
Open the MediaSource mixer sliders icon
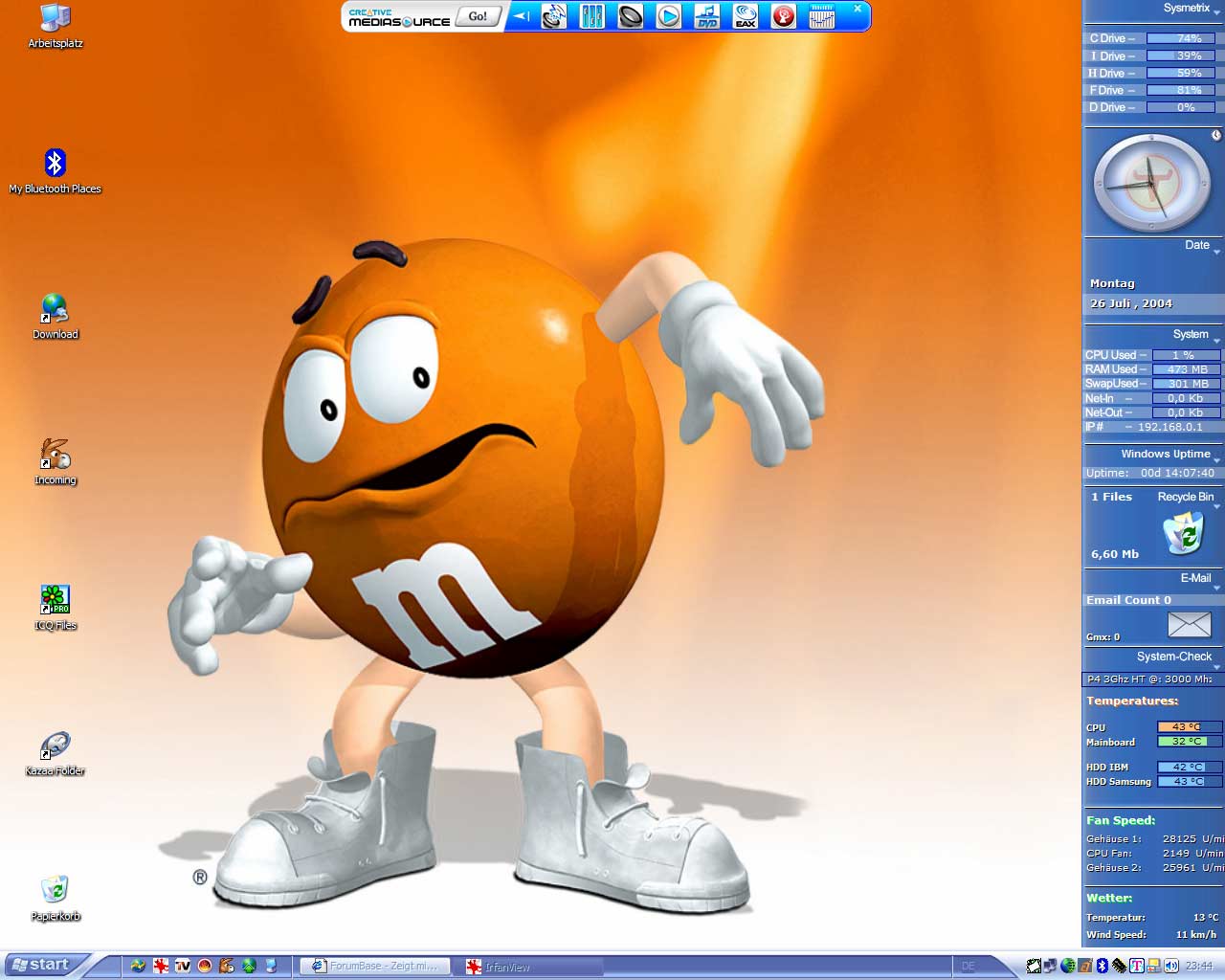pyautogui.click(x=592, y=16)
